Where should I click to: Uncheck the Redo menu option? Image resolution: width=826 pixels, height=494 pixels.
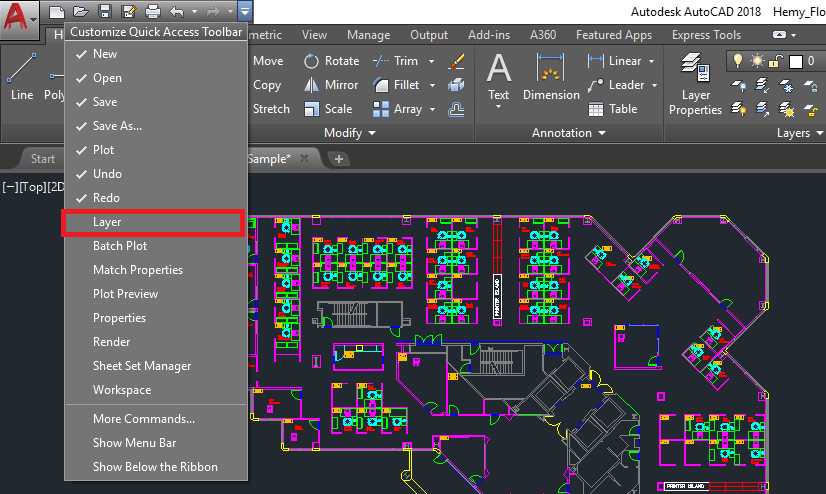click(x=106, y=198)
